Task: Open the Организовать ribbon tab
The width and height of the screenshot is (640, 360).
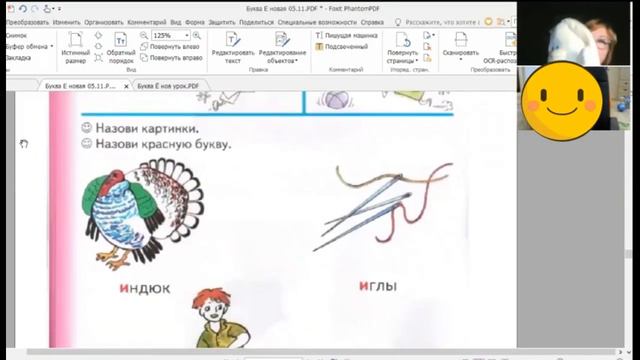Action: click(x=104, y=22)
